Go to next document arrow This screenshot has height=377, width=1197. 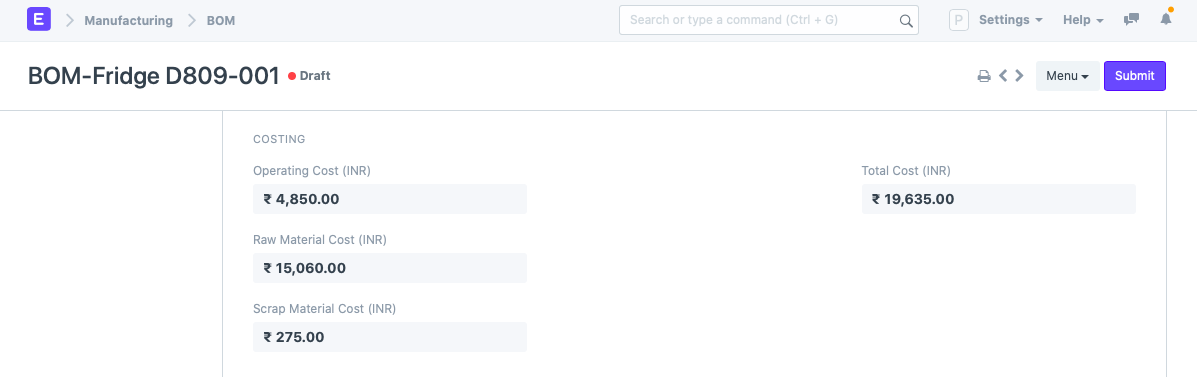(x=1019, y=76)
